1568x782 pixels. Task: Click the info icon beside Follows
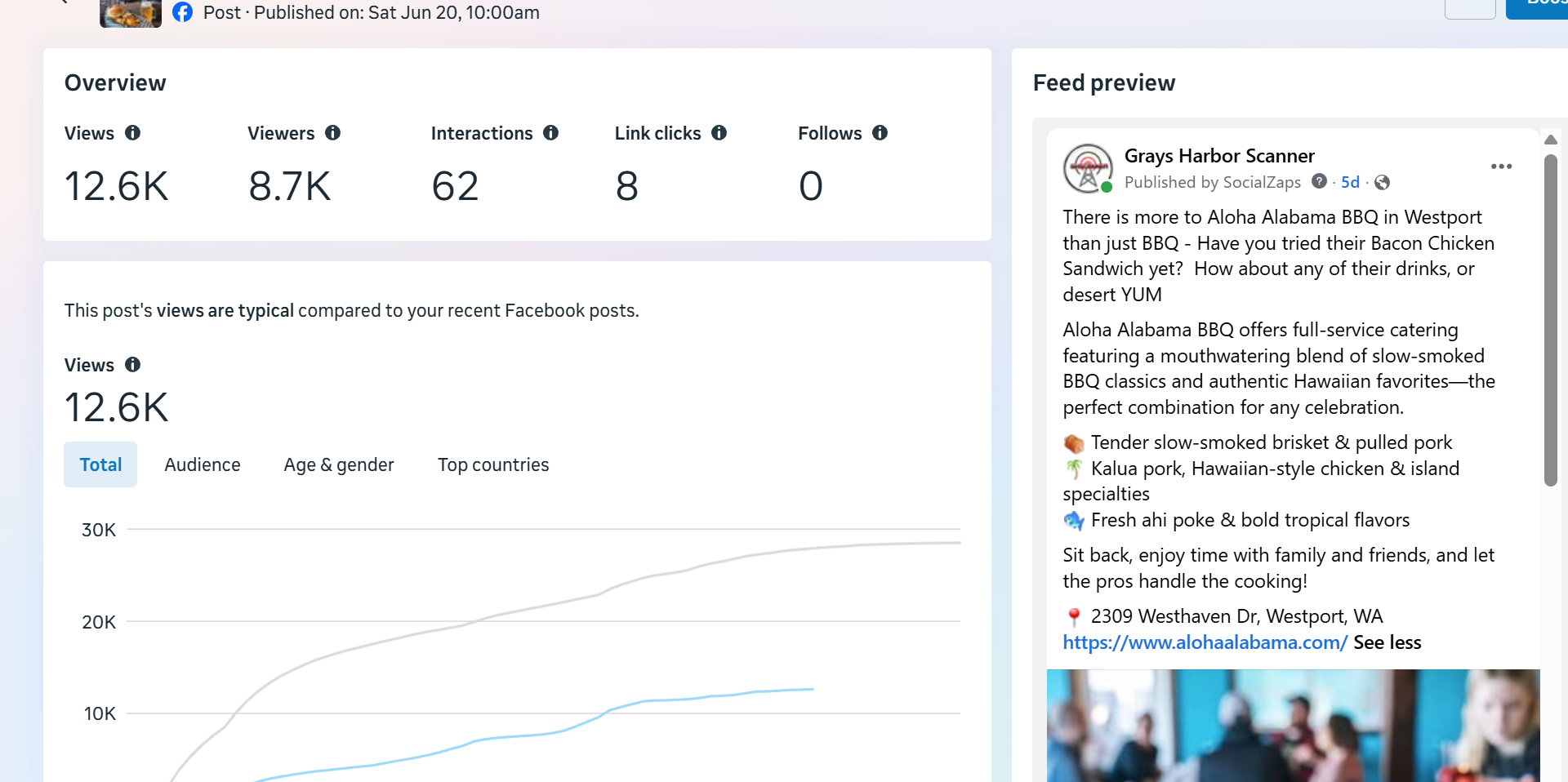click(880, 133)
